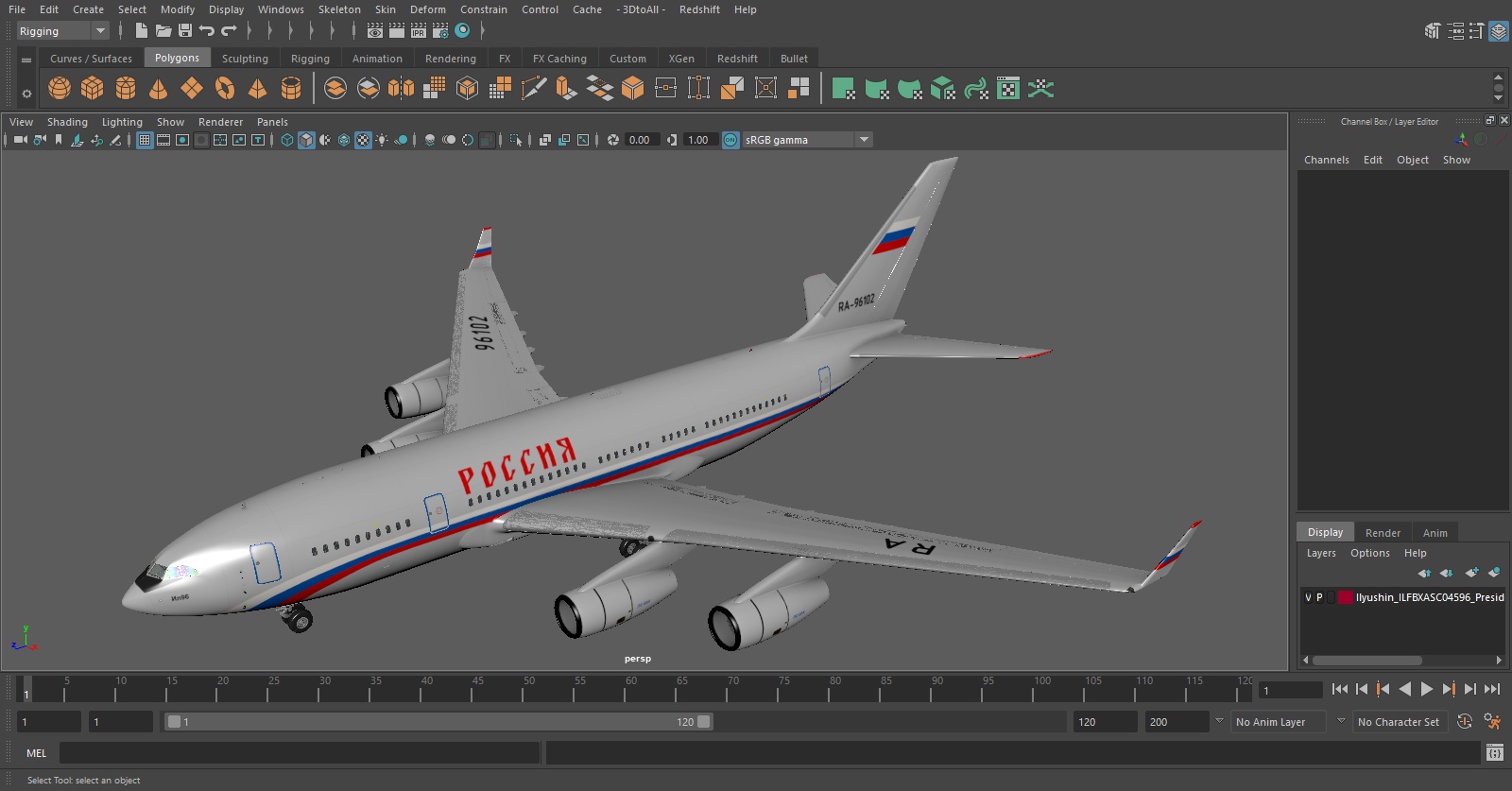Image resolution: width=1512 pixels, height=791 pixels.
Task: Toggle textured display in viewport toolbar
Action: (363, 140)
